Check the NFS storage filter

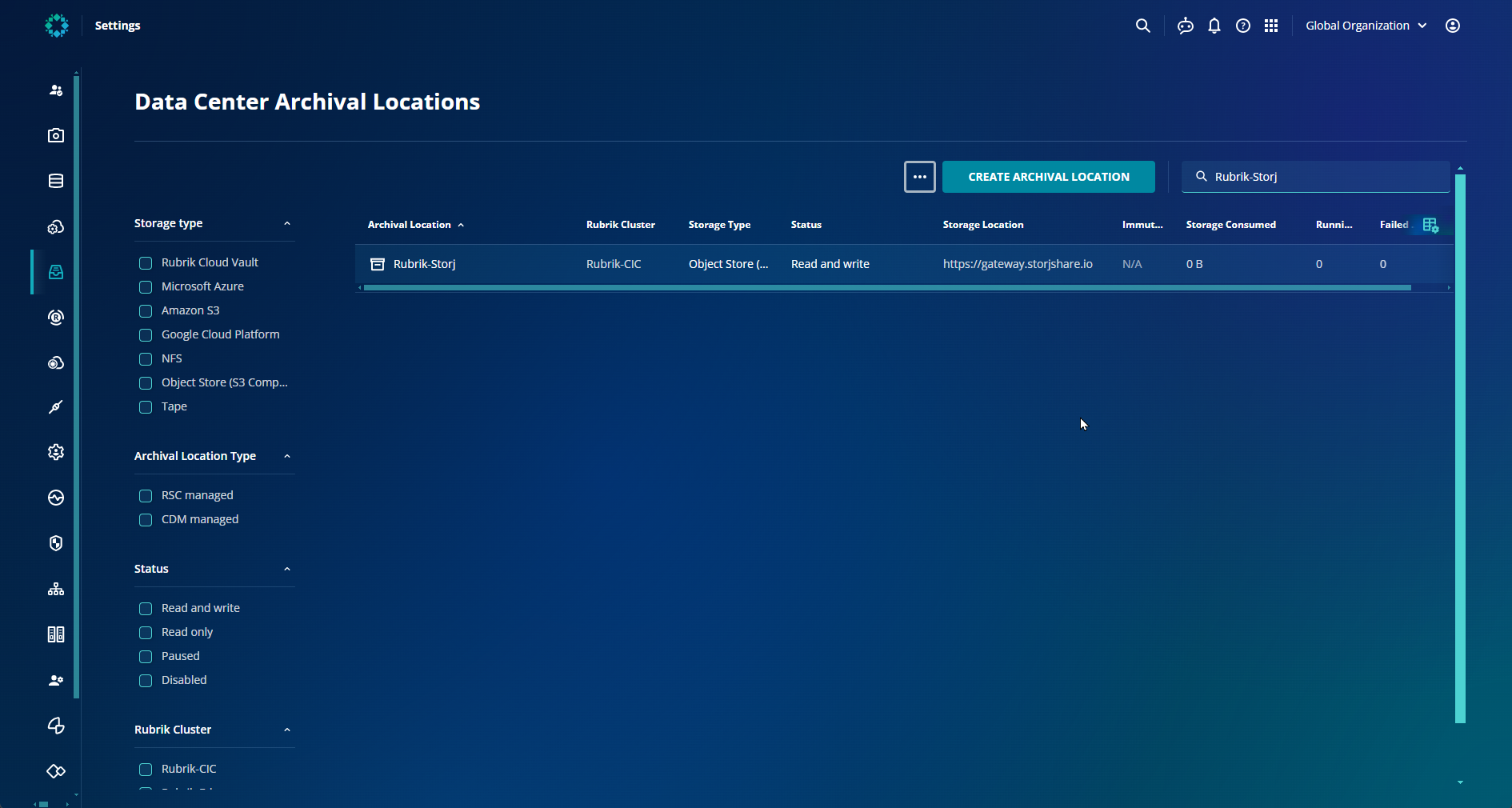[x=146, y=359]
